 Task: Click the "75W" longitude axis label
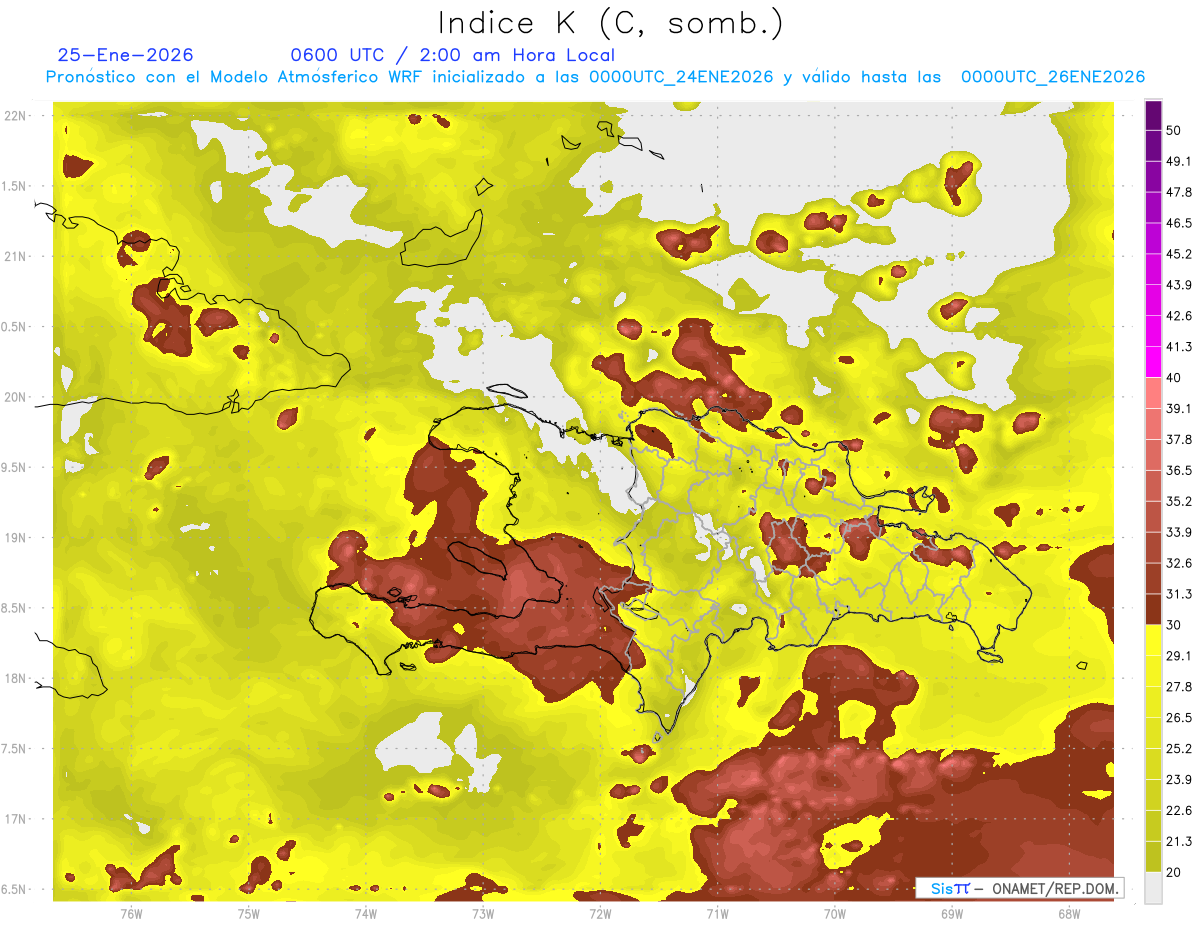point(249,914)
